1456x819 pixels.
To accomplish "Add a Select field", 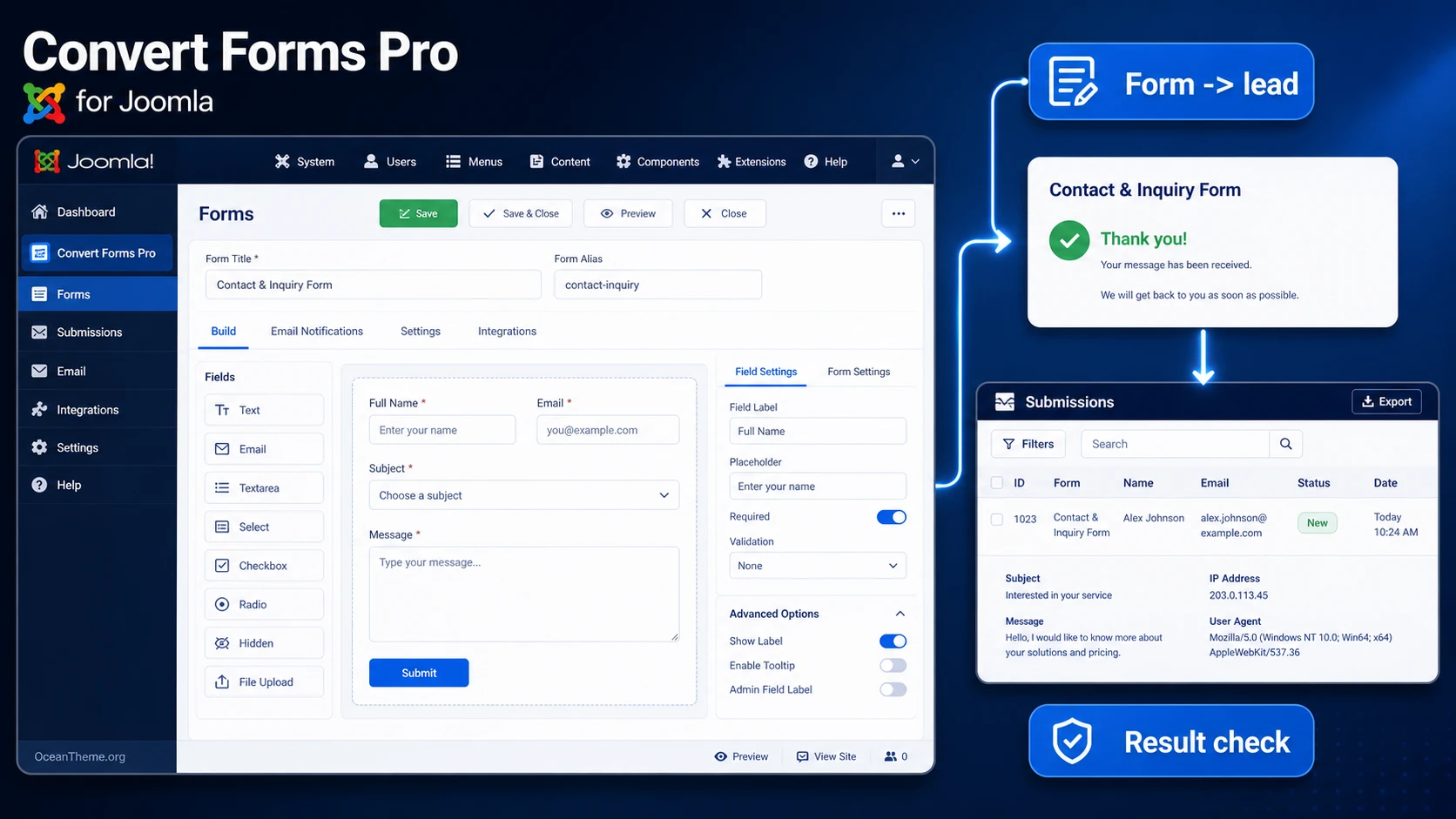I will [x=264, y=527].
